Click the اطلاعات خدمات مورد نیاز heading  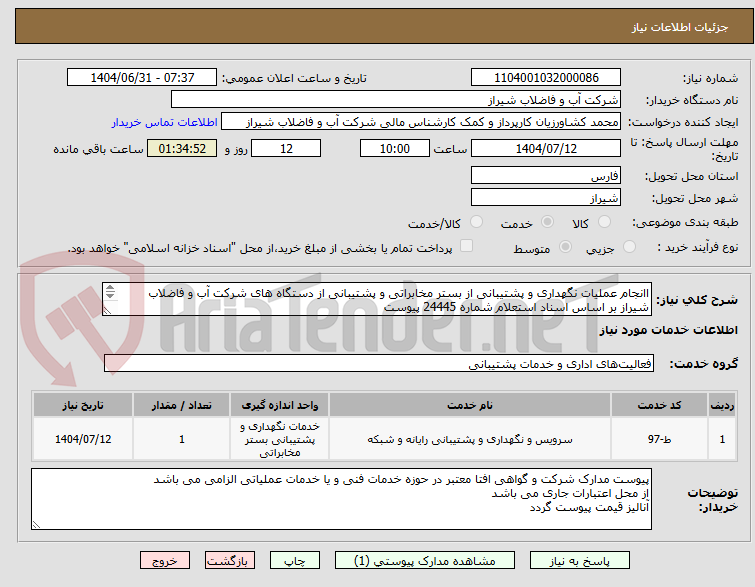pos(668,330)
